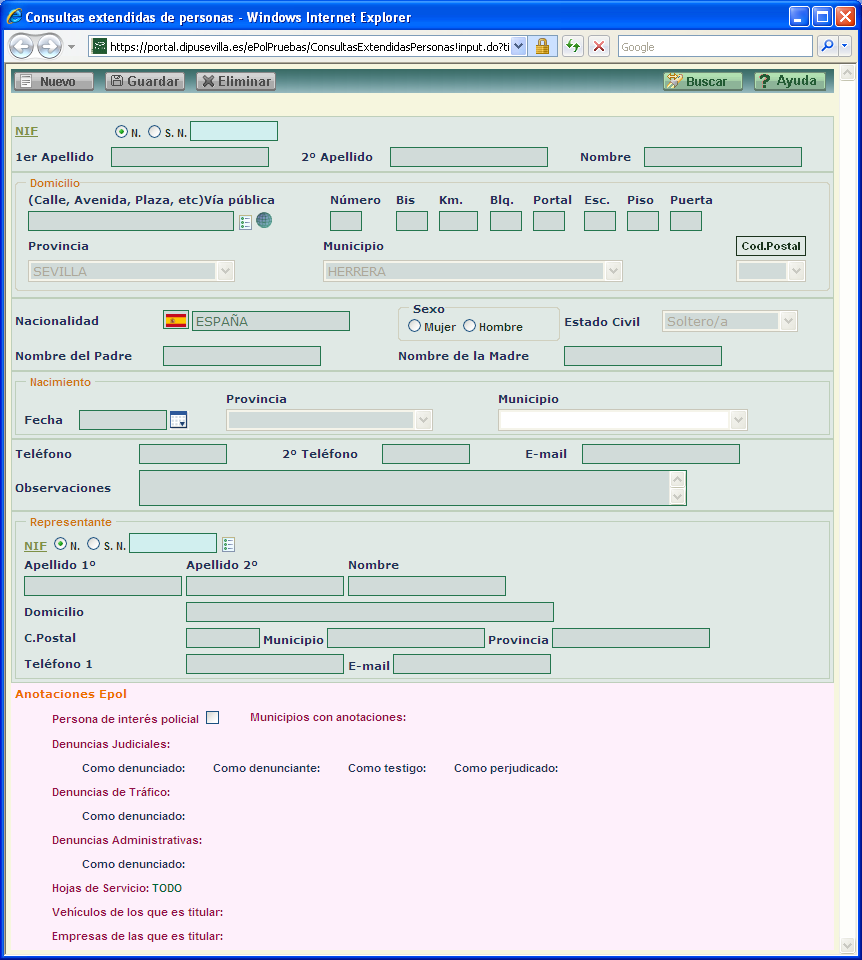Click the browser stop loading icon

(x=599, y=47)
